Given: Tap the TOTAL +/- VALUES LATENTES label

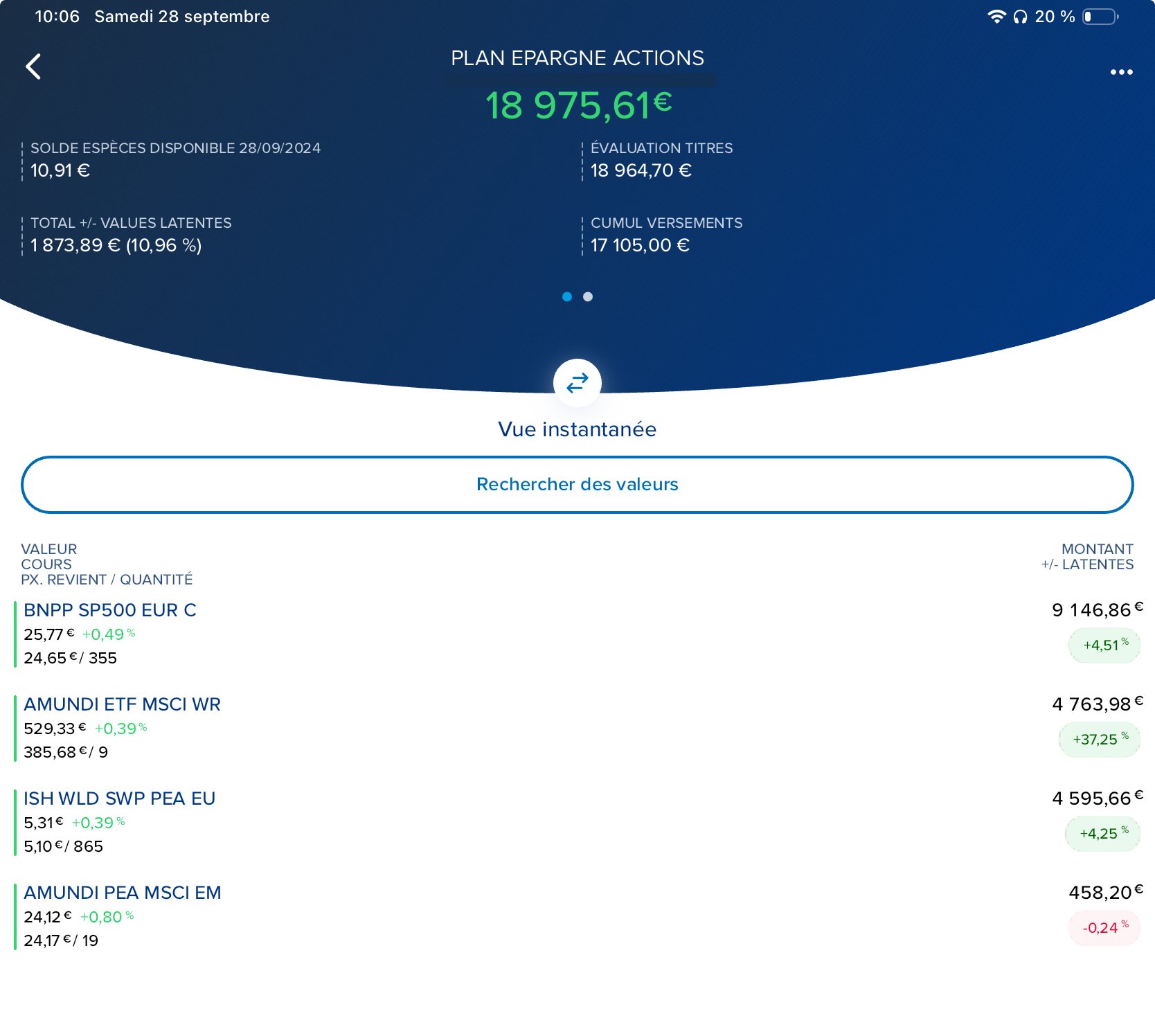Looking at the screenshot, I should click(131, 223).
